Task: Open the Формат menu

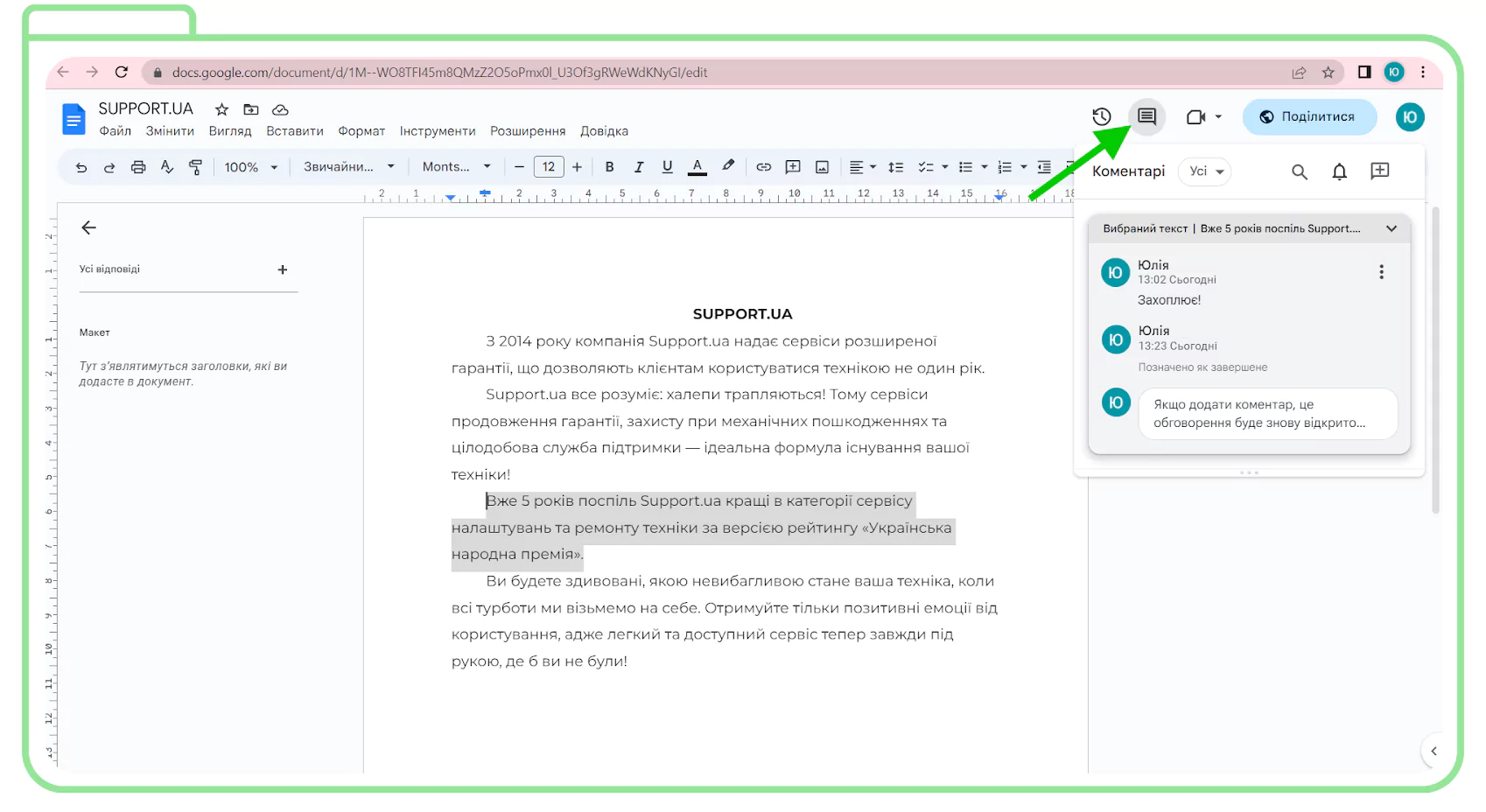Action: 361,131
